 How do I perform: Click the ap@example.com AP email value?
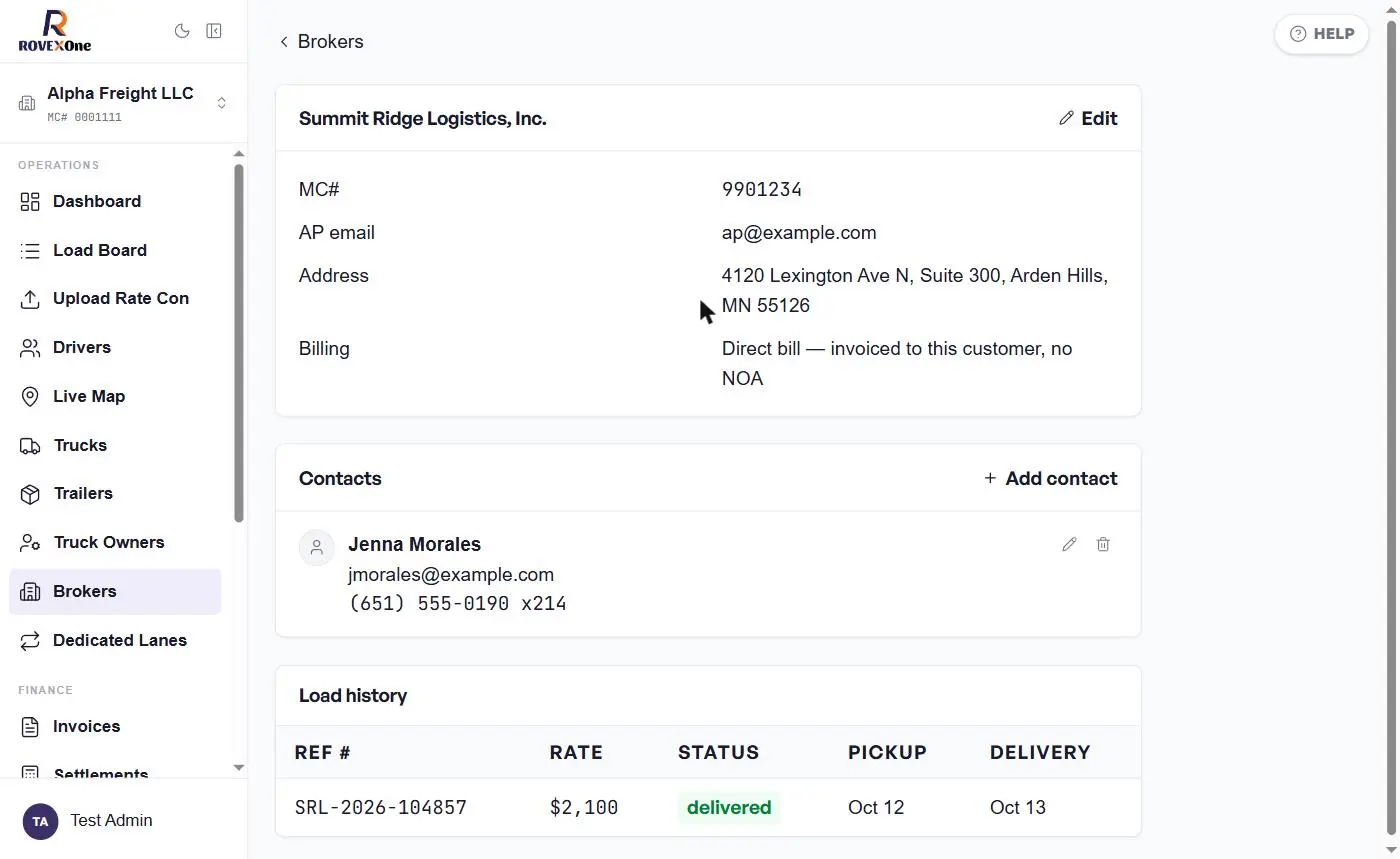(x=799, y=233)
